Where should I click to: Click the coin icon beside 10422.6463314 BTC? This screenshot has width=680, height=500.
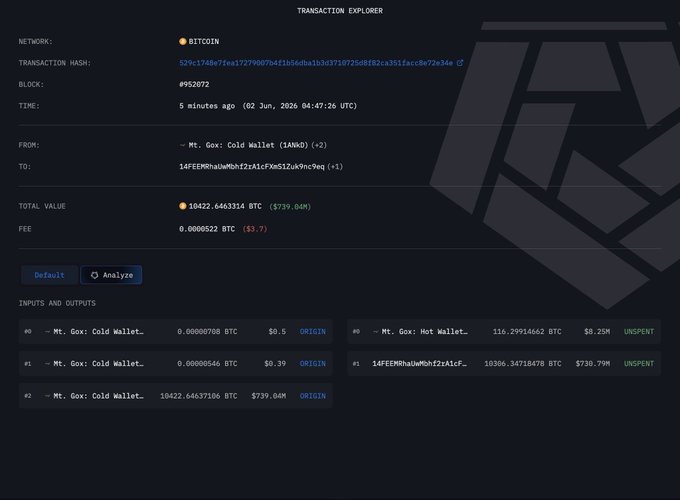pos(183,206)
